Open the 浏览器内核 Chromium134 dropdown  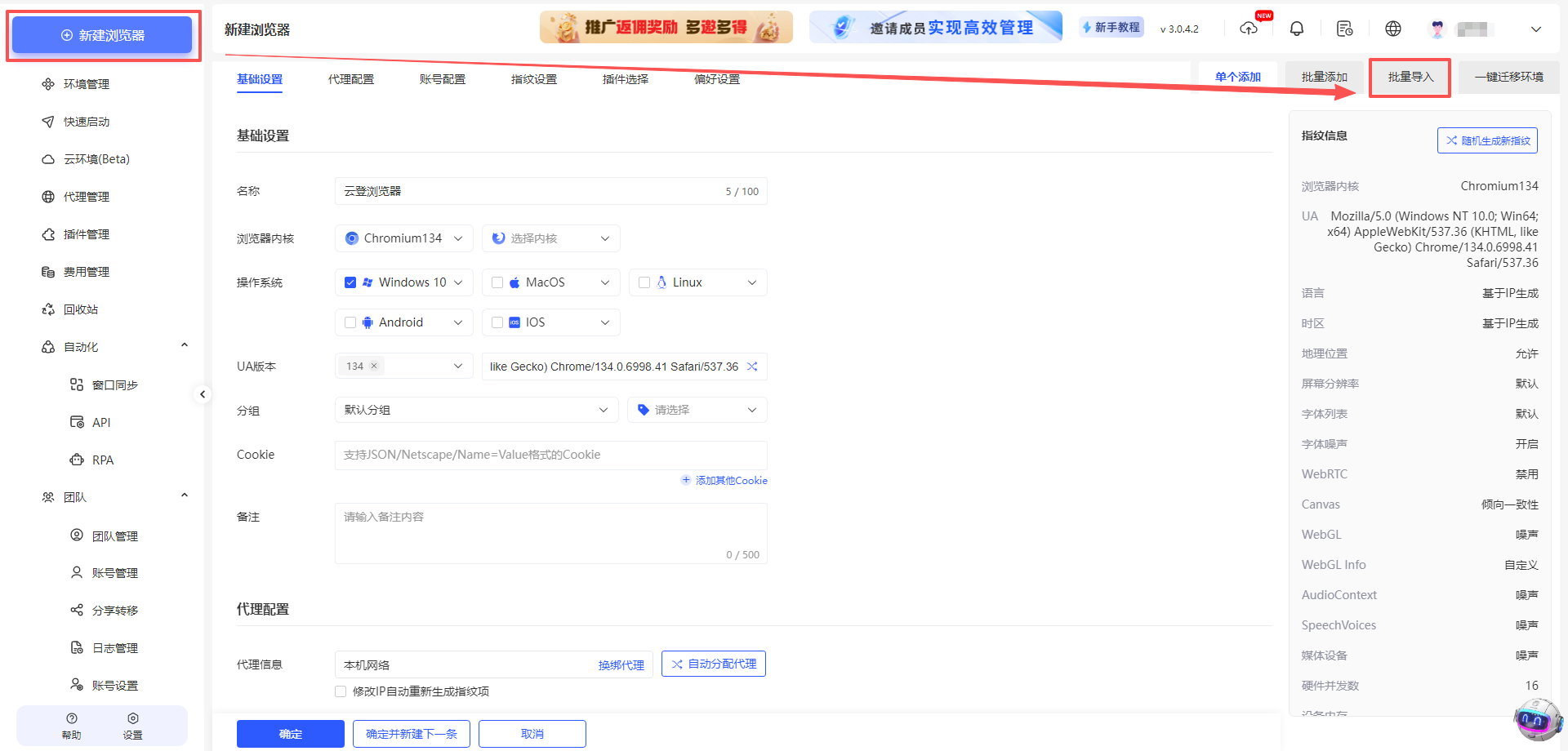pos(403,238)
